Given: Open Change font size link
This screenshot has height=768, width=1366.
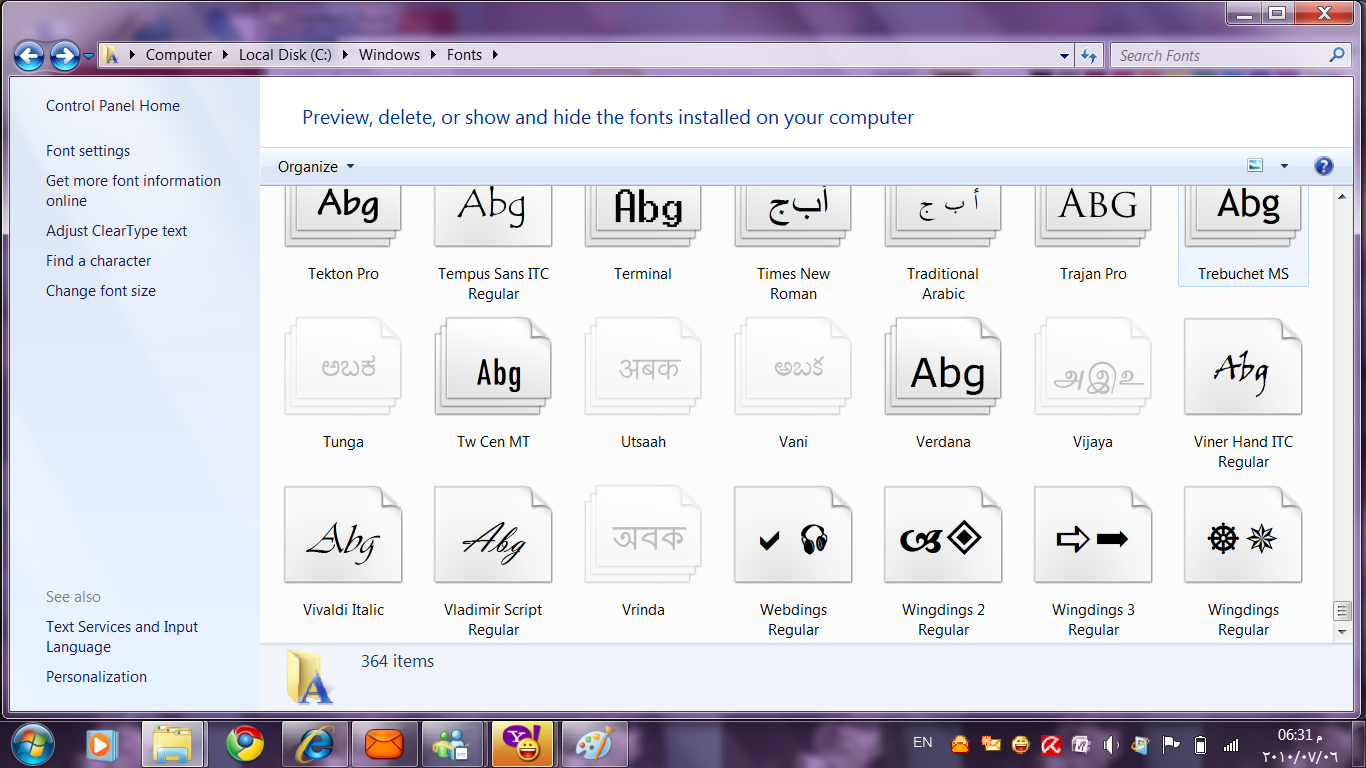Looking at the screenshot, I should [x=101, y=291].
